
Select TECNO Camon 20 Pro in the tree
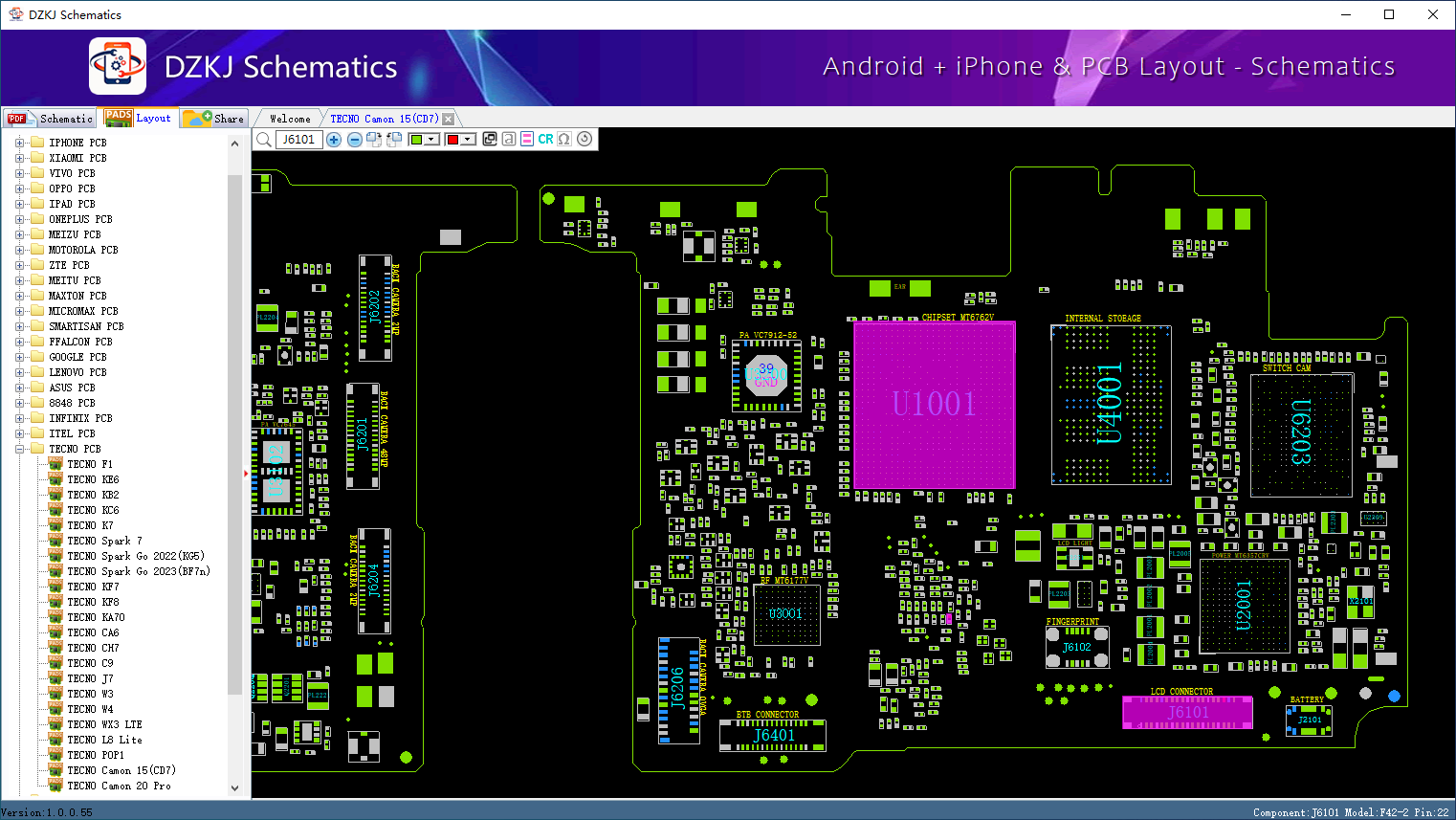tap(119, 786)
